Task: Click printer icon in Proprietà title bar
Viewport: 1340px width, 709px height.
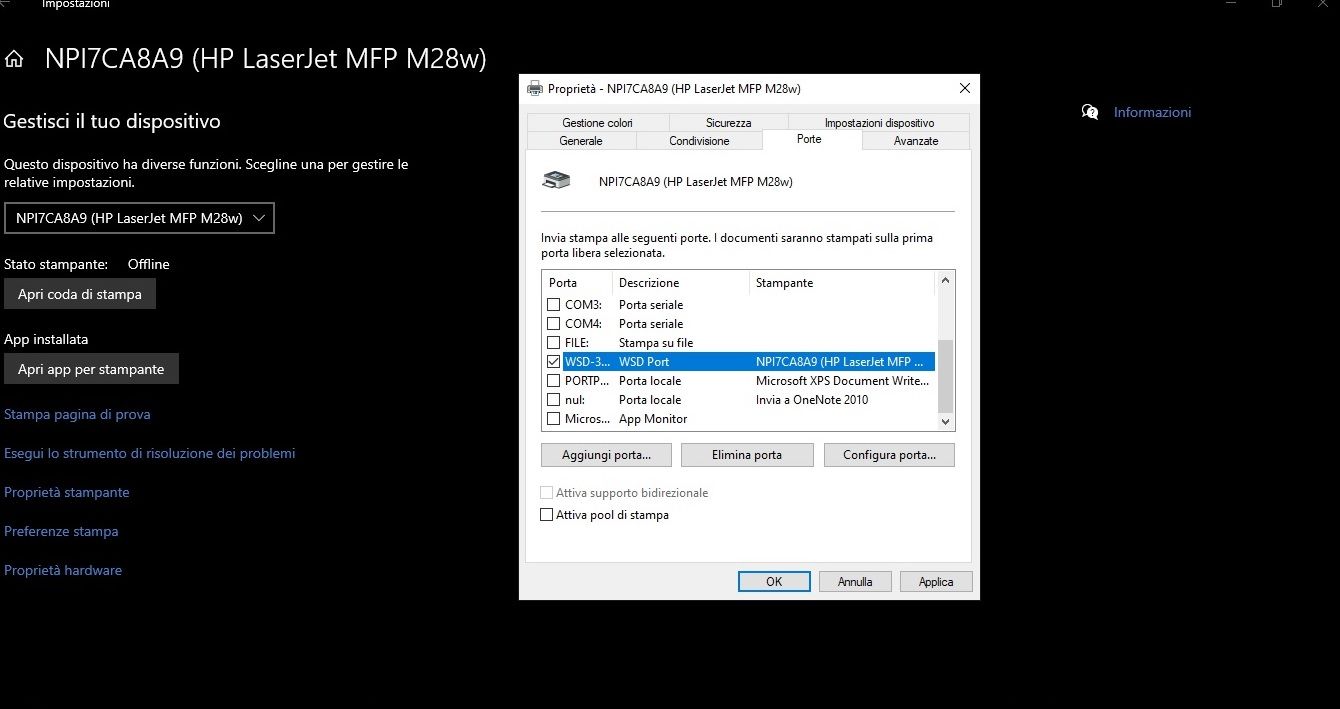Action: click(x=535, y=88)
